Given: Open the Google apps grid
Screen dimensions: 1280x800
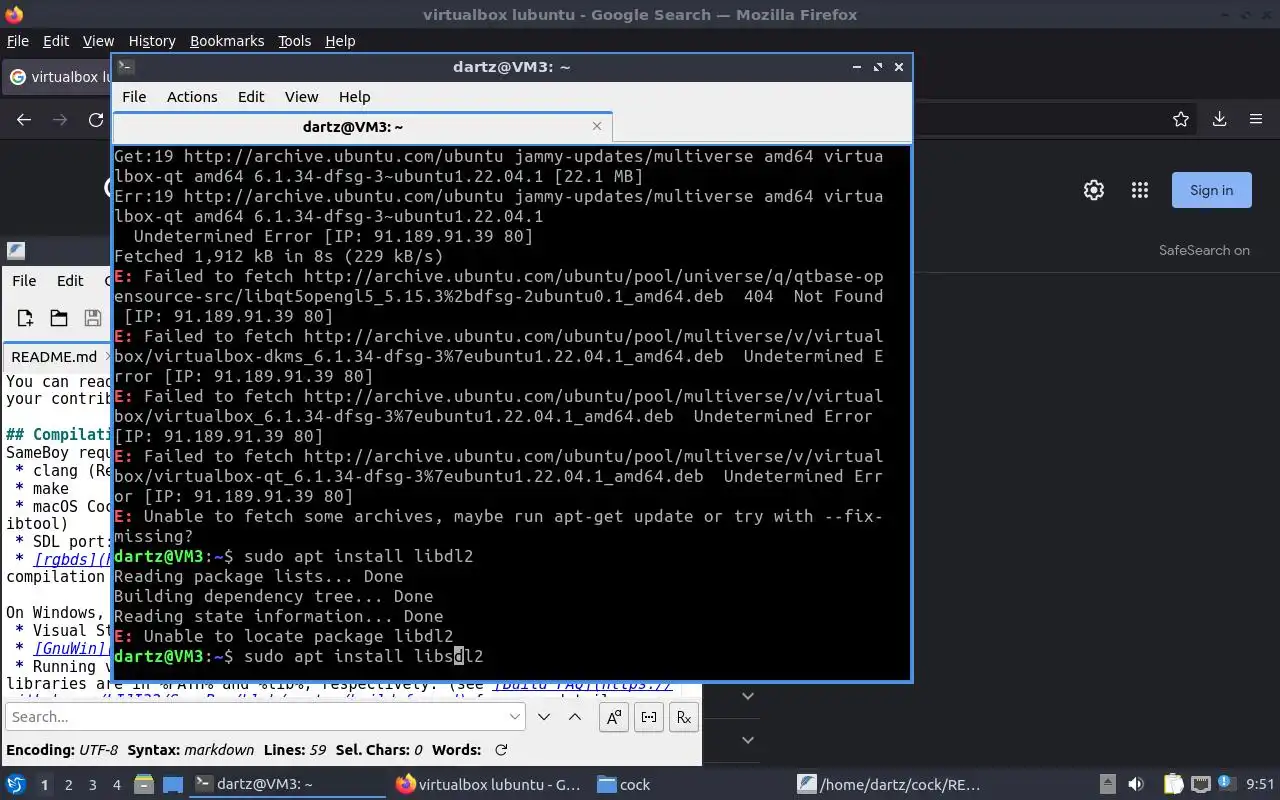Looking at the screenshot, I should click(x=1139, y=190).
